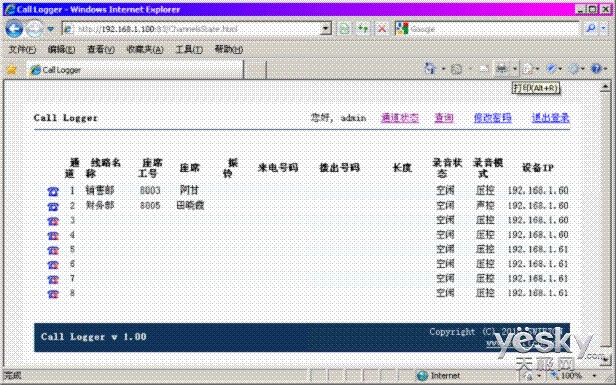Expand the Tools gear dropdown arrow
616x385 pixels.
click(x=583, y=69)
